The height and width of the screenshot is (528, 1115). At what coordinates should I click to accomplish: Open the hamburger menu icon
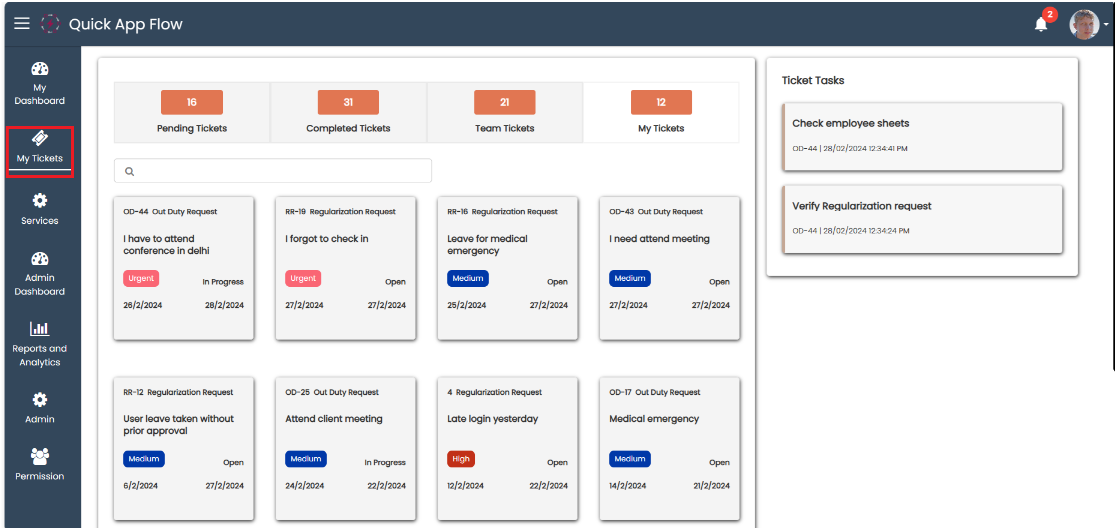point(21,23)
